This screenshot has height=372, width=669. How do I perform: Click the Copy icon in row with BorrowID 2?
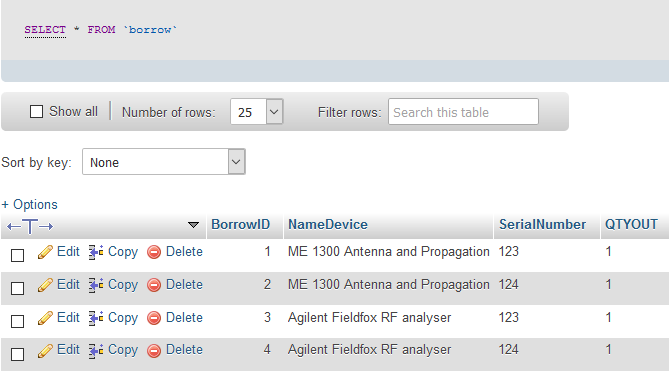(96, 285)
